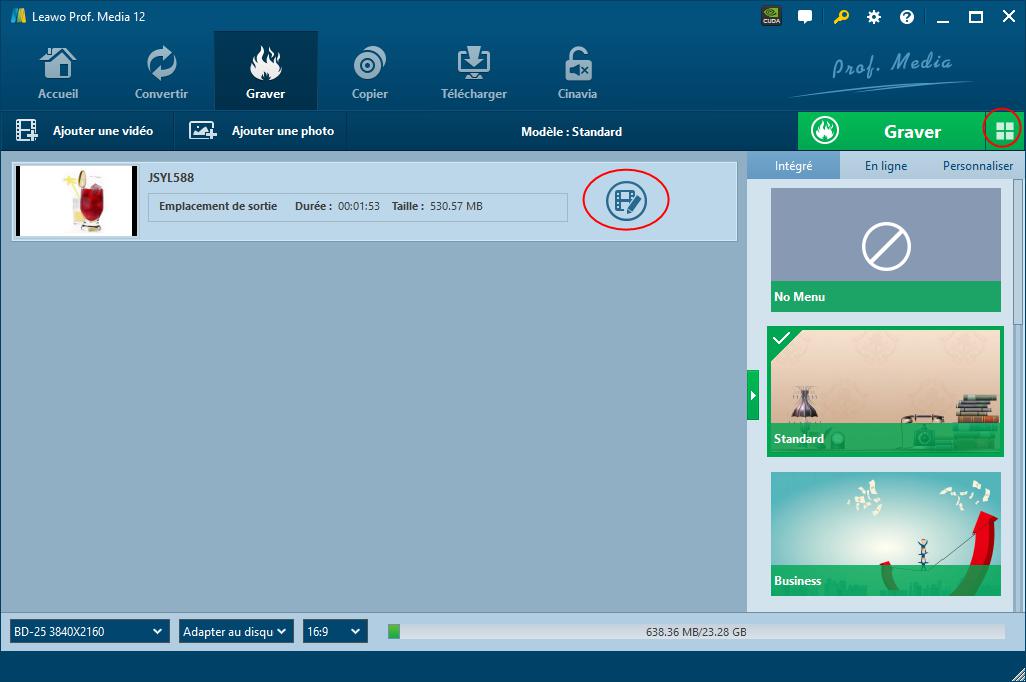Screen dimensions: 1026x682
Task: Select the Graver burn module
Action: (x=266, y=72)
